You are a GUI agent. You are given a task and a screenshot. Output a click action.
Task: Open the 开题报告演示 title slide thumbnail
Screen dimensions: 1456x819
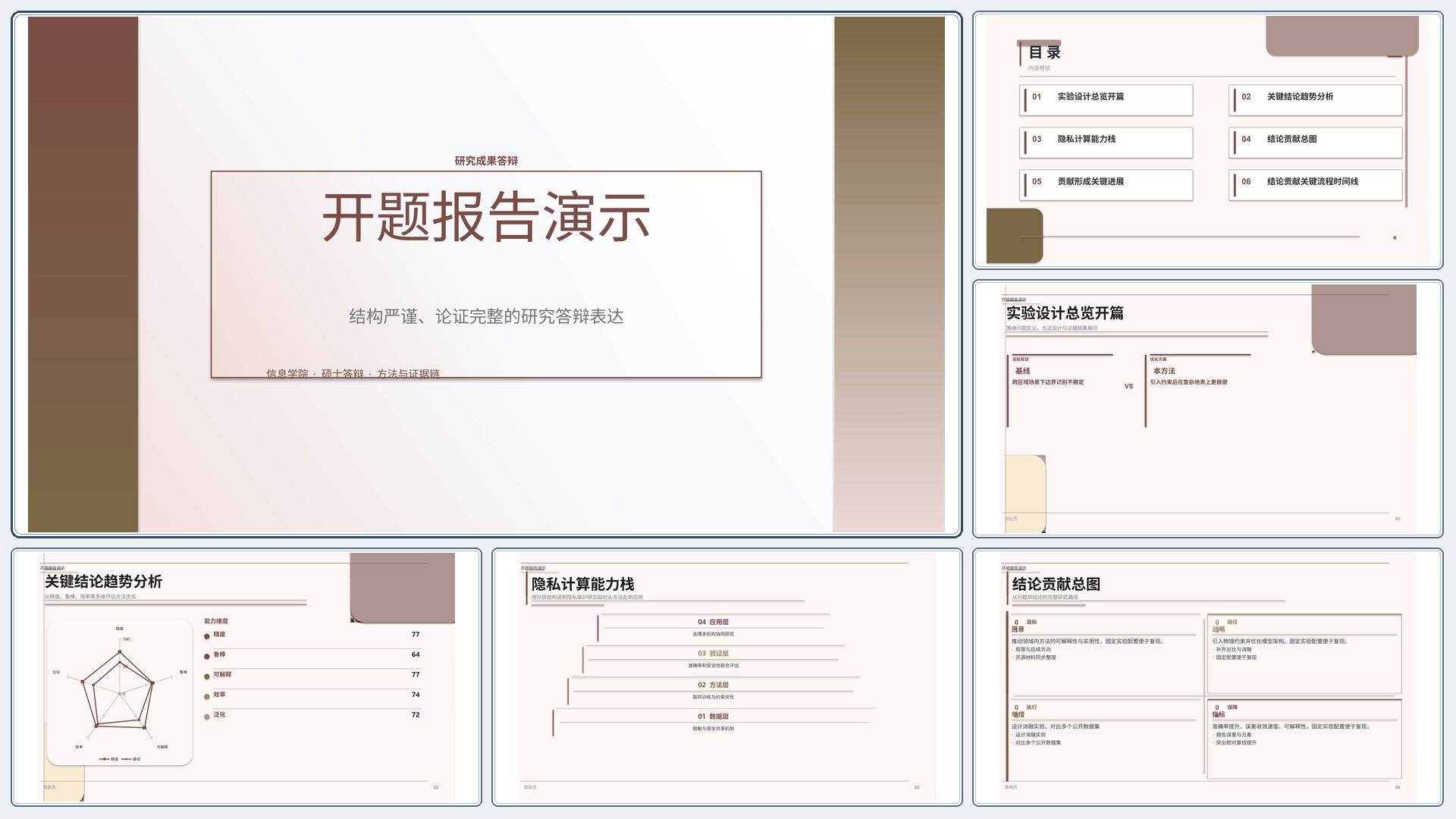tap(486, 274)
